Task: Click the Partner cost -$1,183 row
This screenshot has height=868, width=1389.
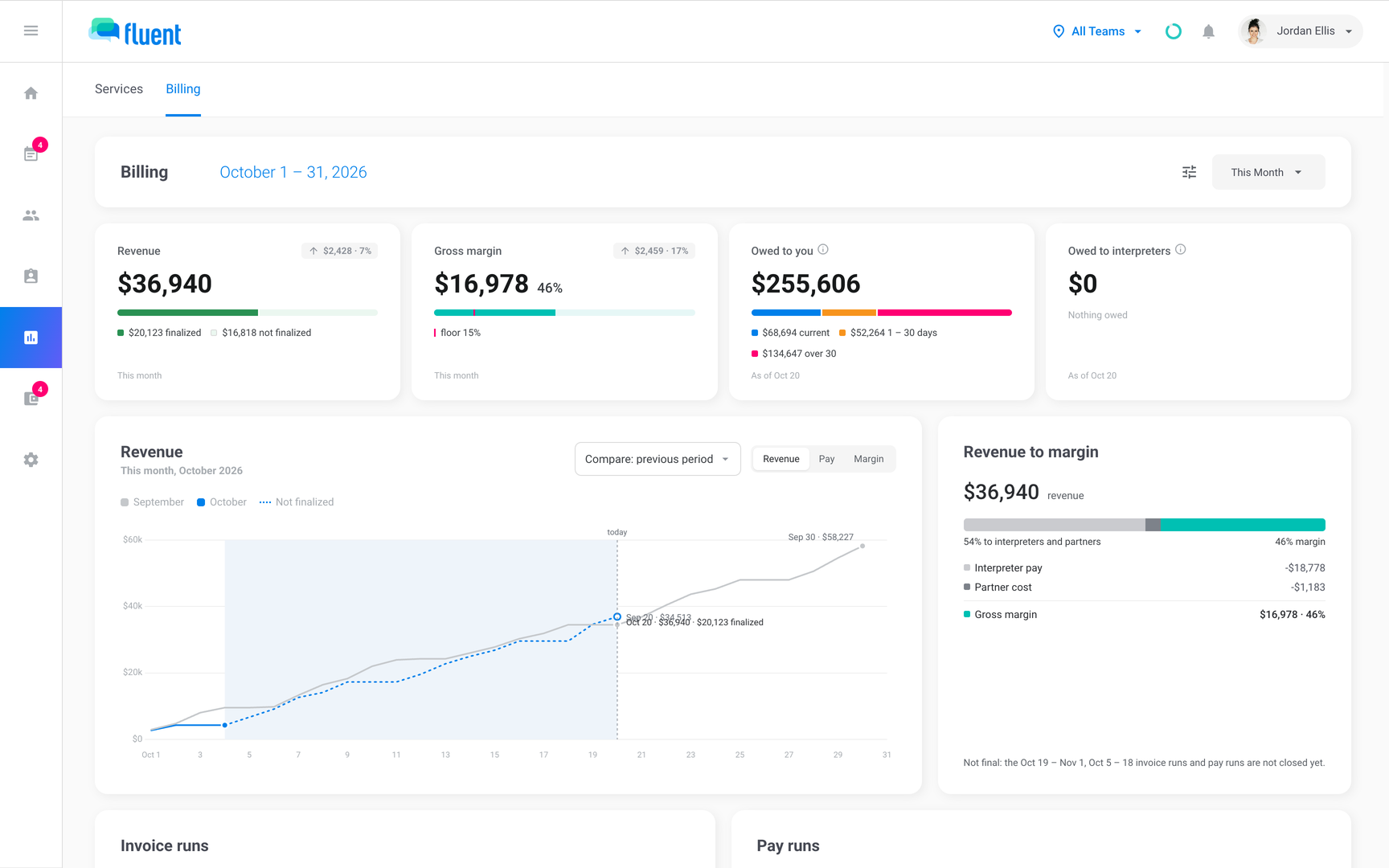Action: 1145,588
